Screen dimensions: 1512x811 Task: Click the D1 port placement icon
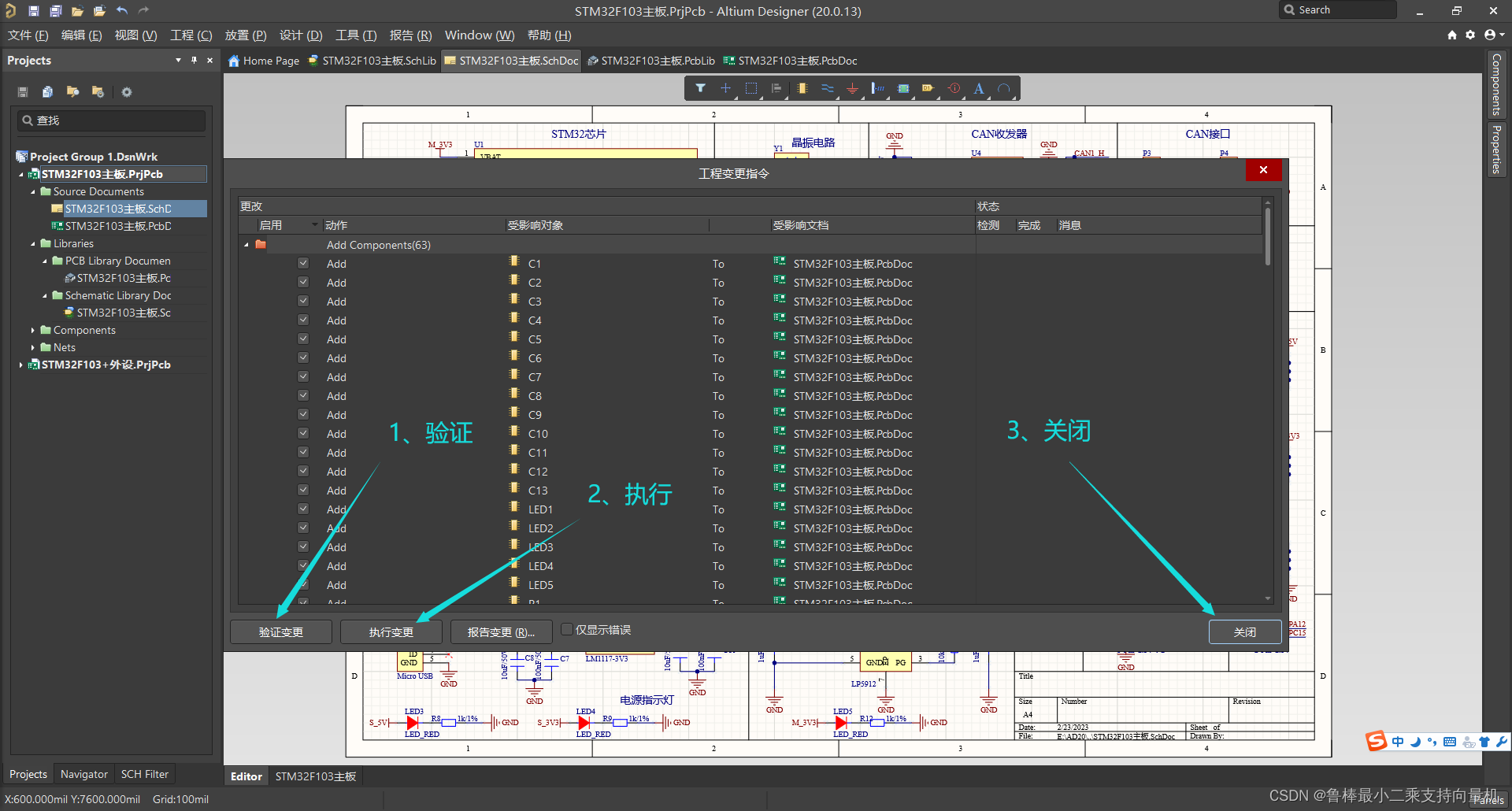point(928,88)
